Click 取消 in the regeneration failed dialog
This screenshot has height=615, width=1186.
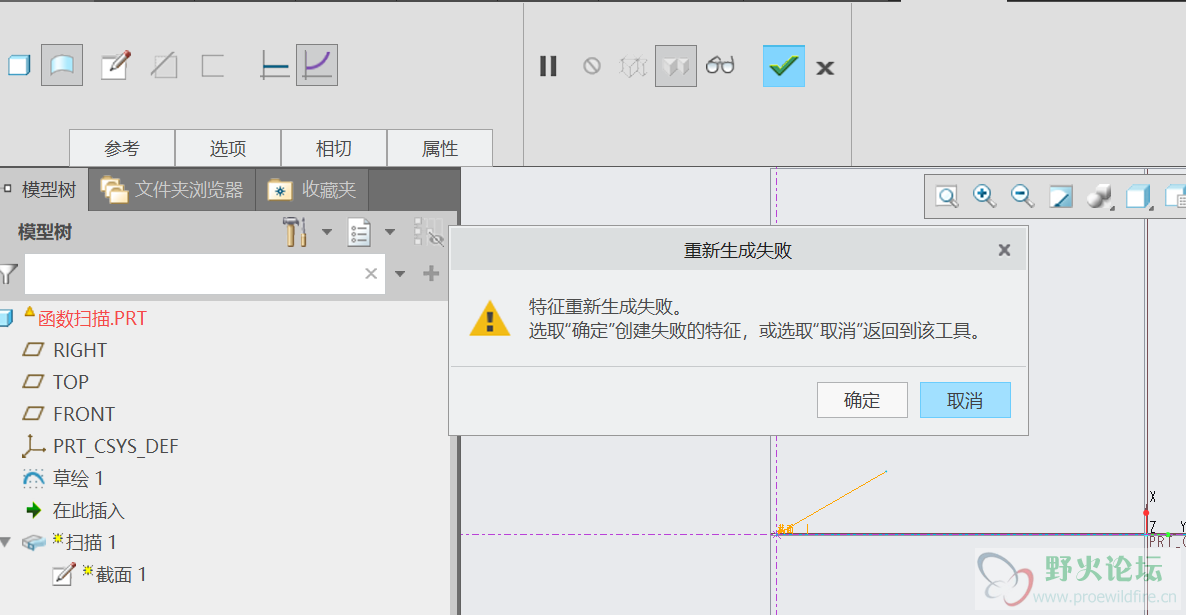(x=965, y=400)
